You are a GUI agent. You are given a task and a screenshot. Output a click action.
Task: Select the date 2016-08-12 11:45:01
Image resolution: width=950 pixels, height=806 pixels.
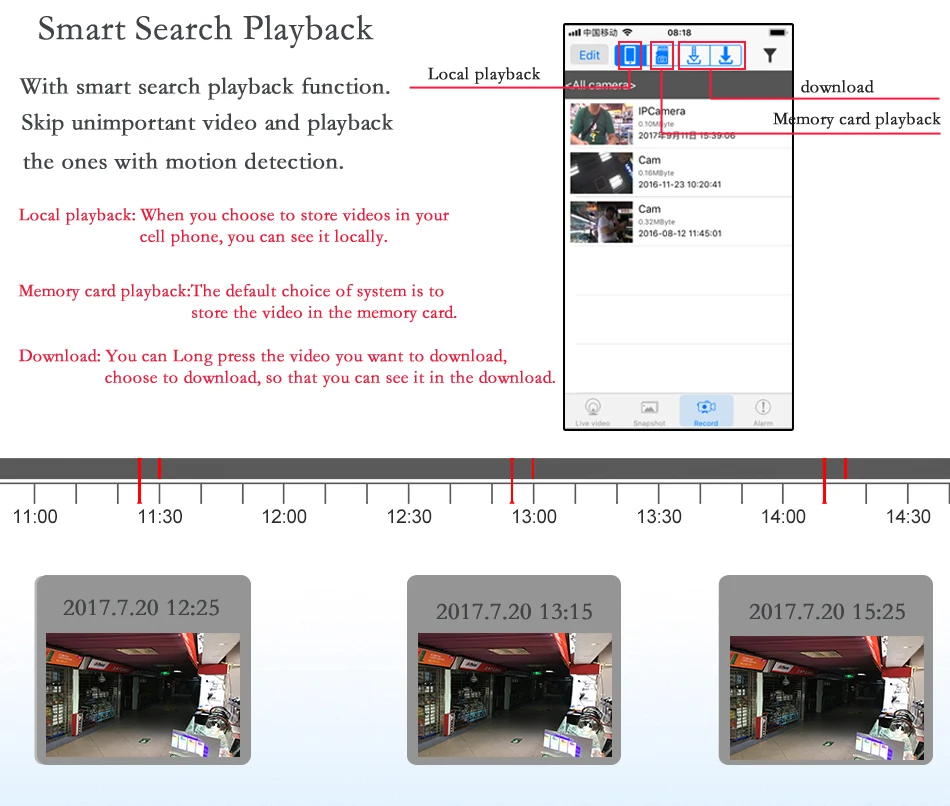[x=680, y=233]
